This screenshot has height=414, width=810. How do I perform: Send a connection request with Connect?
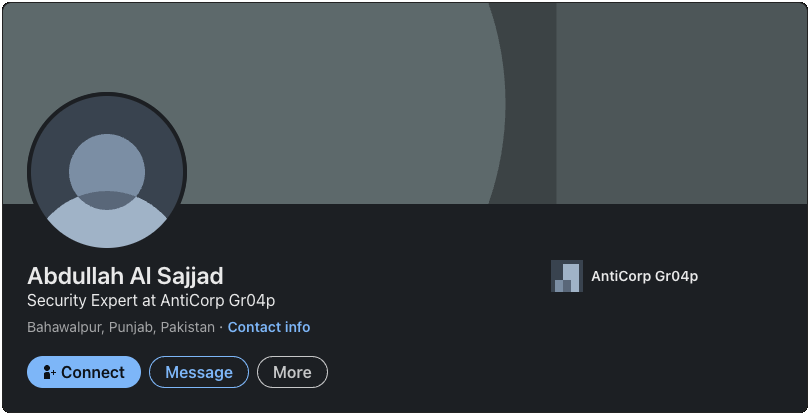(x=84, y=372)
